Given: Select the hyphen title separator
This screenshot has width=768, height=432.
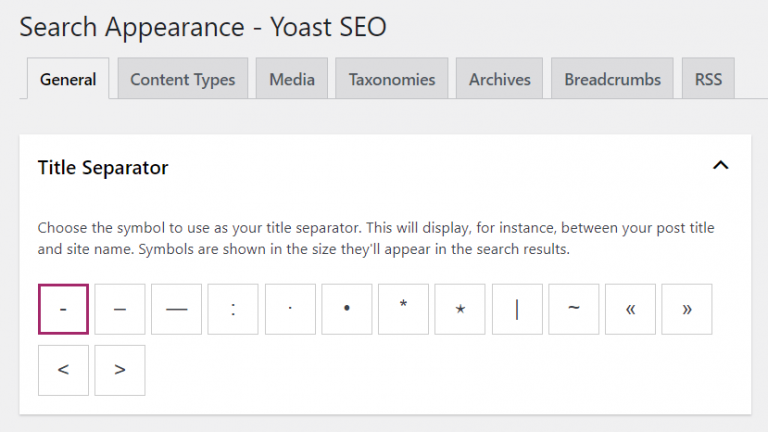Looking at the screenshot, I should click(63, 309).
